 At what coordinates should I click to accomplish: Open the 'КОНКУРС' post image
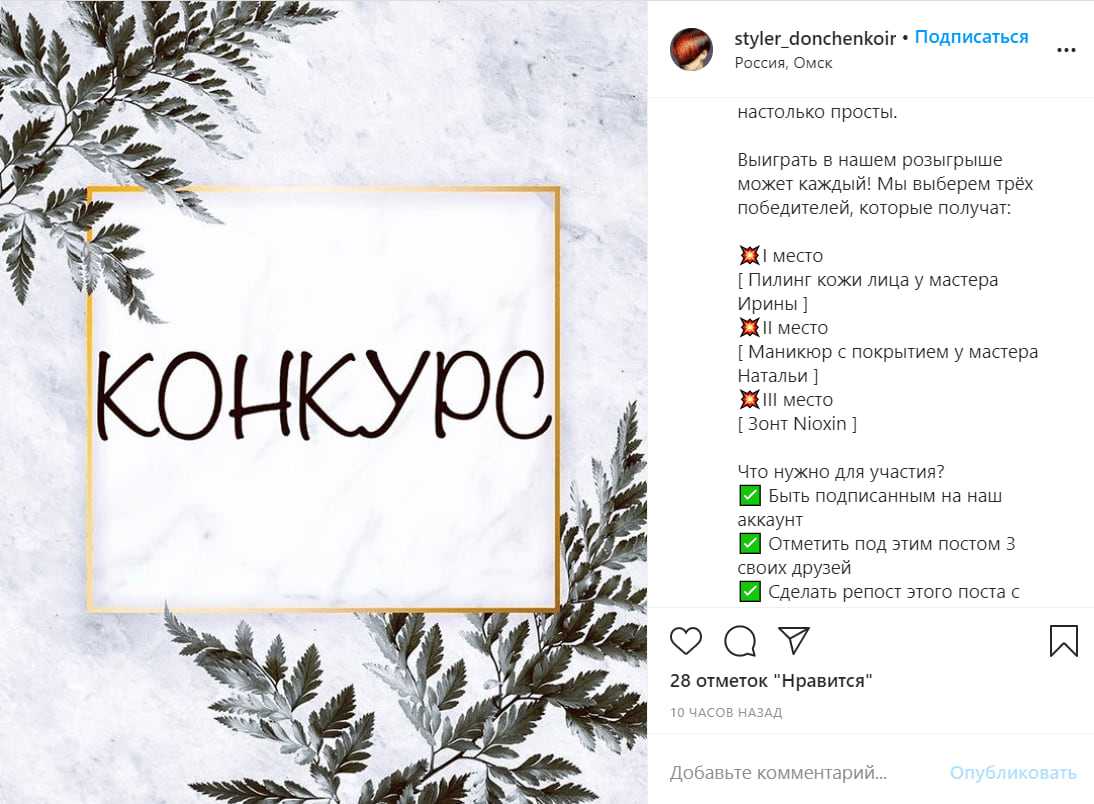(x=324, y=402)
